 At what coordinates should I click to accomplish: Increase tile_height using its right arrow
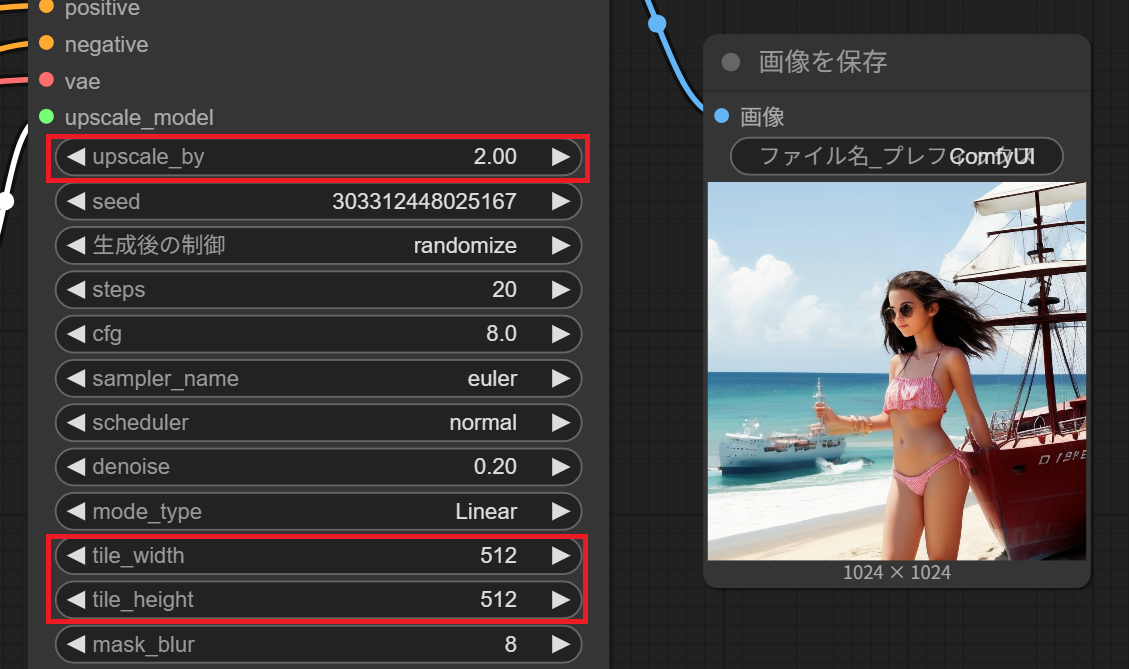tap(560, 599)
